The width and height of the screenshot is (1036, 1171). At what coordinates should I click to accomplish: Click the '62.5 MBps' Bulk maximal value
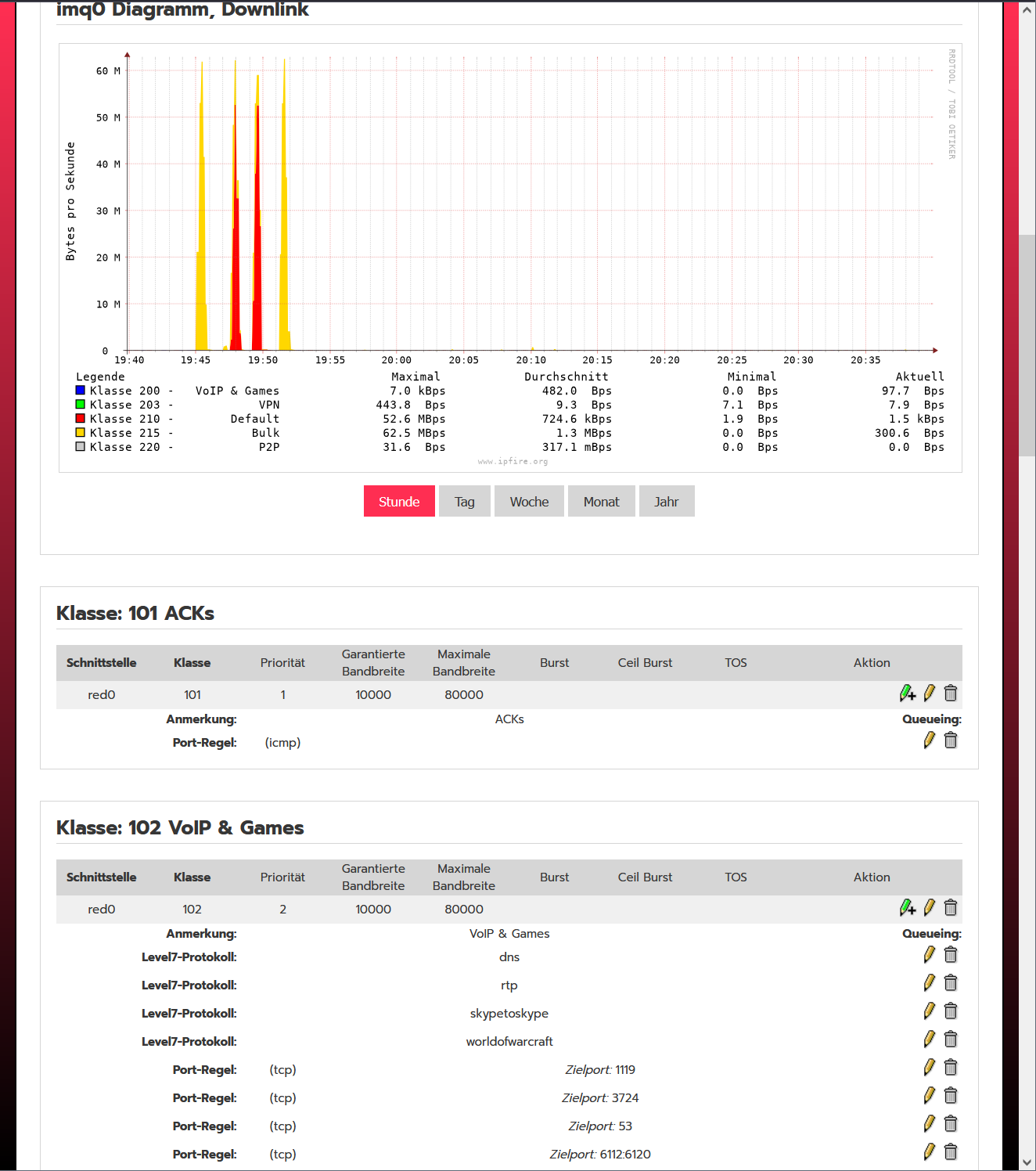pyautogui.click(x=414, y=433)
